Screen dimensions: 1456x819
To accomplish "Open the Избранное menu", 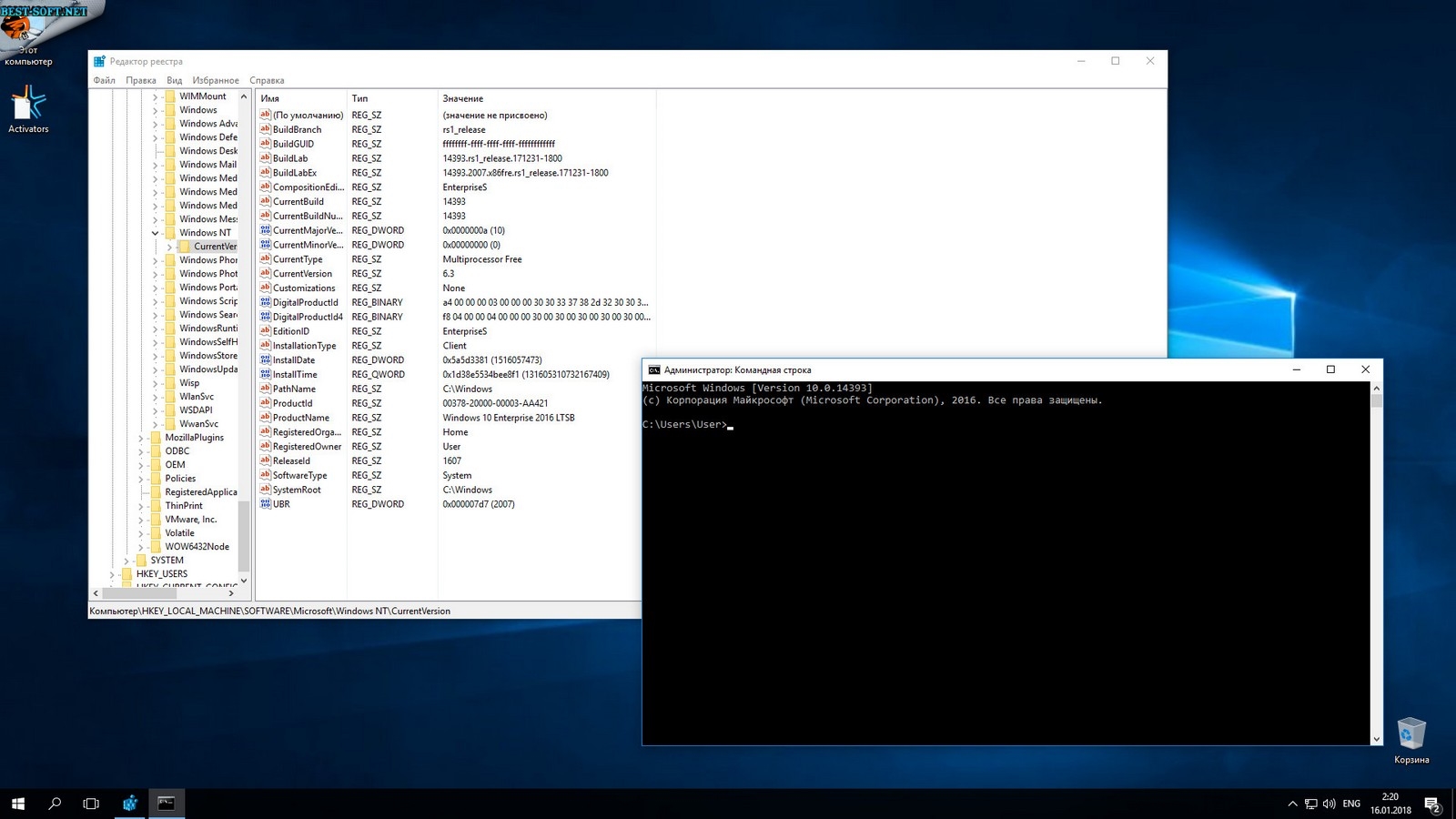I will pos(216,80).
